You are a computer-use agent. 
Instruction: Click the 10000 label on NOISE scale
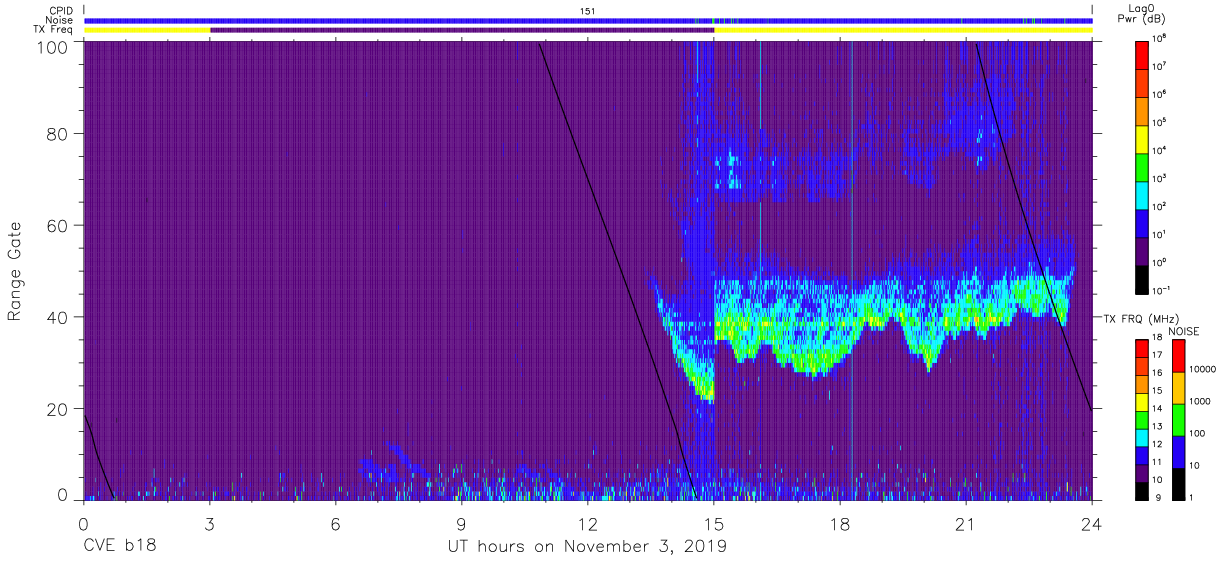tap(1204, 368)
